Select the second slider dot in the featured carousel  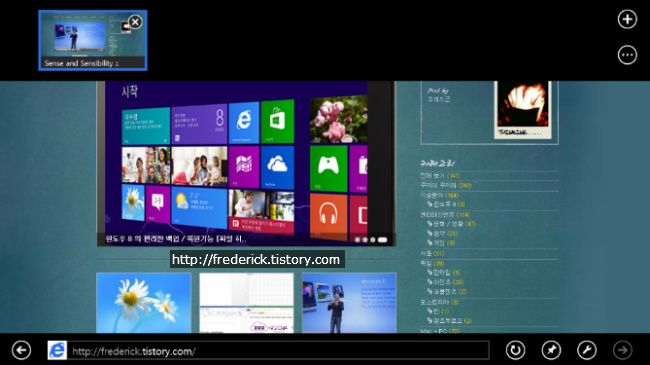[365, 240]
